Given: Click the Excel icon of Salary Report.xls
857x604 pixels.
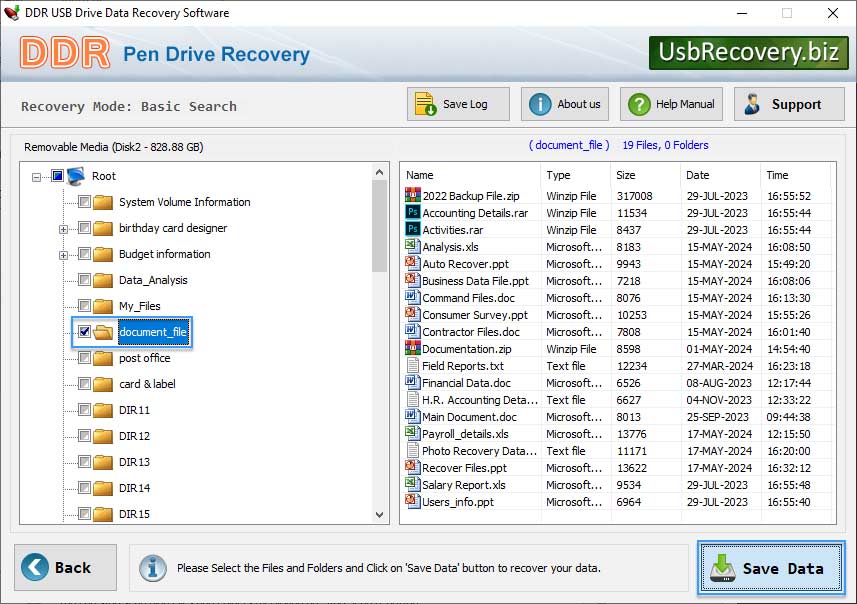Looking at the screenshot, I should pyautogui.click(x=413, y=483).
